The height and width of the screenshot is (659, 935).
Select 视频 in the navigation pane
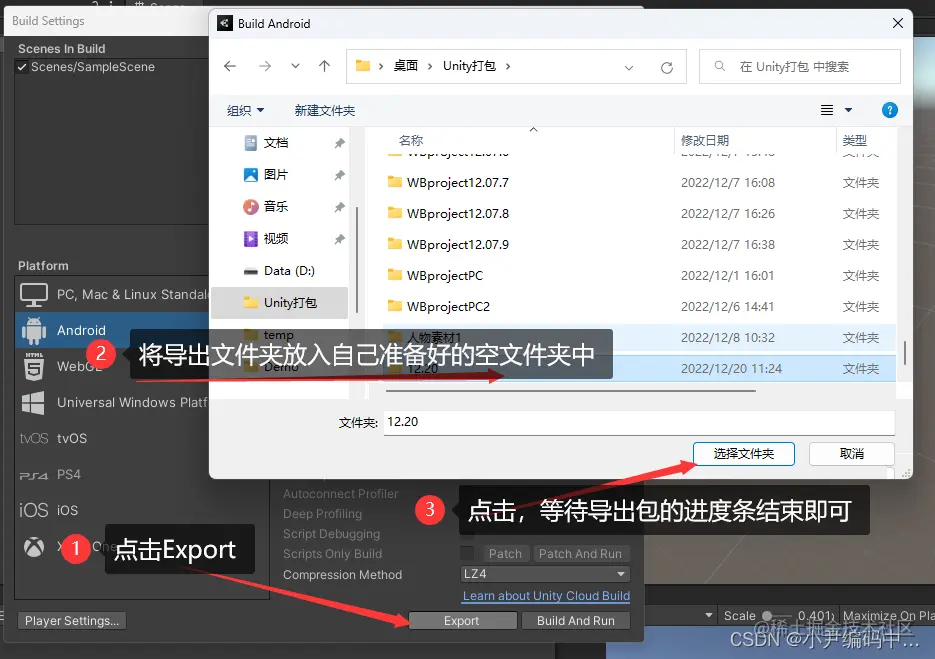click(x=275, y=239)
